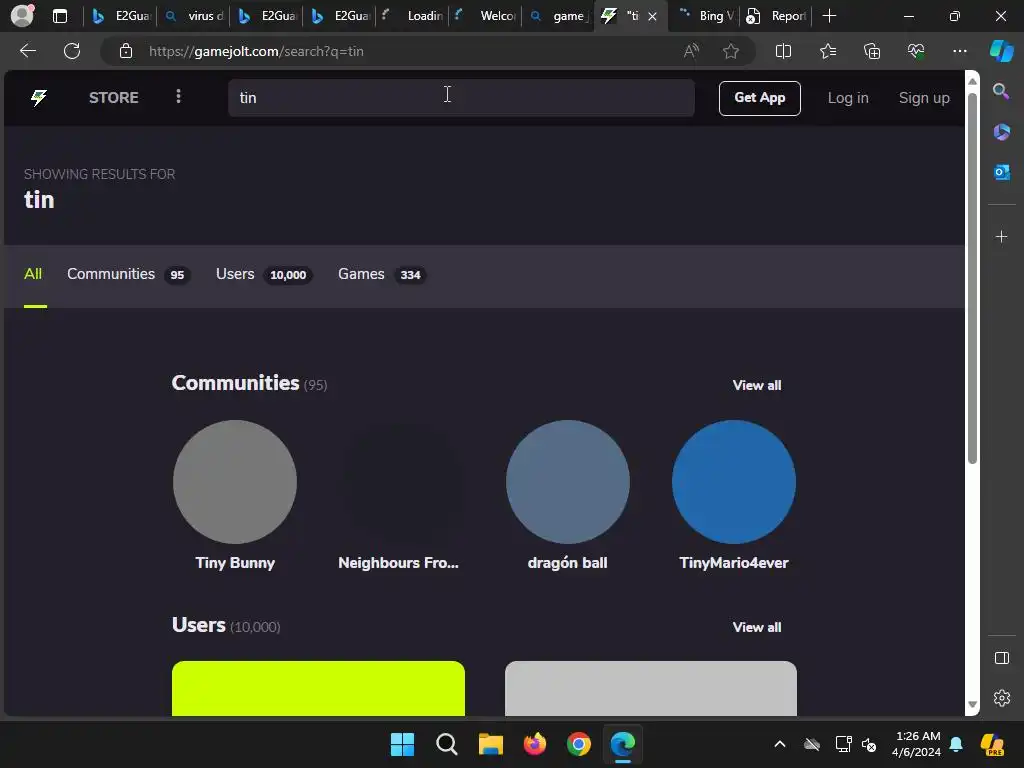Screen dimensions: 1024x768
Task: Open Microsoft 365 sidebar app
Action: pos(1001,132)
